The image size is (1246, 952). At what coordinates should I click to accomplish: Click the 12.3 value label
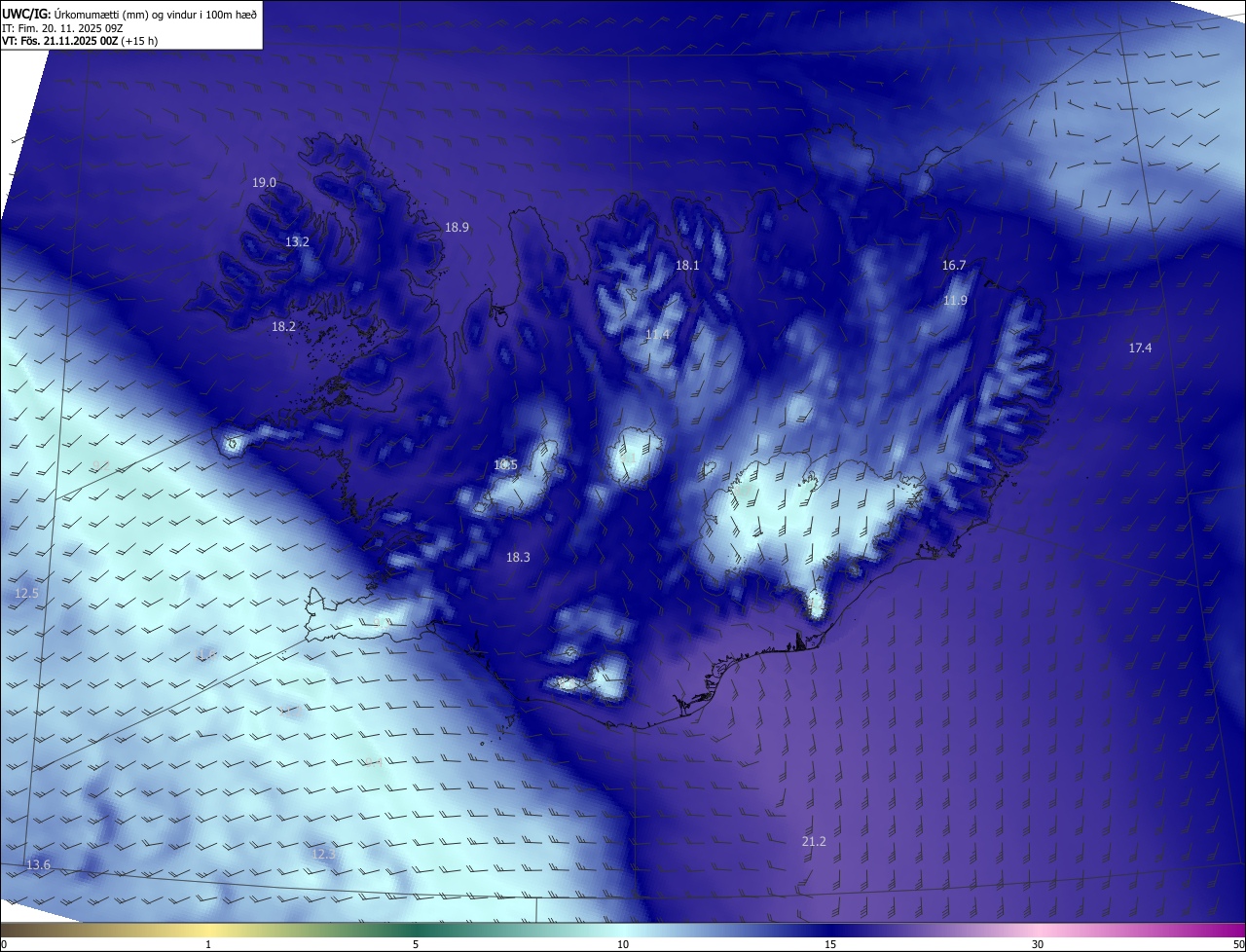(323, 855)
